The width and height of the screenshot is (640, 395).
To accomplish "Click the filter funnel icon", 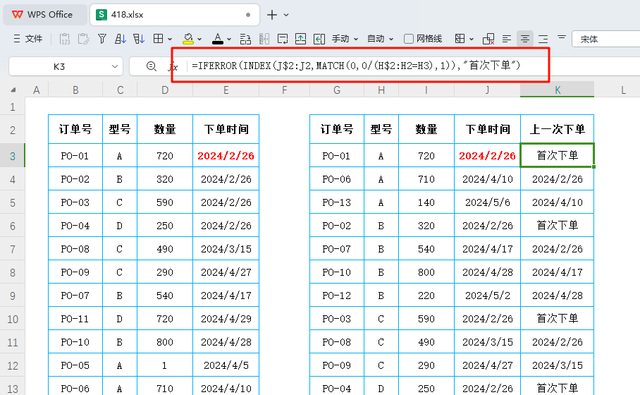I will 102,39.
